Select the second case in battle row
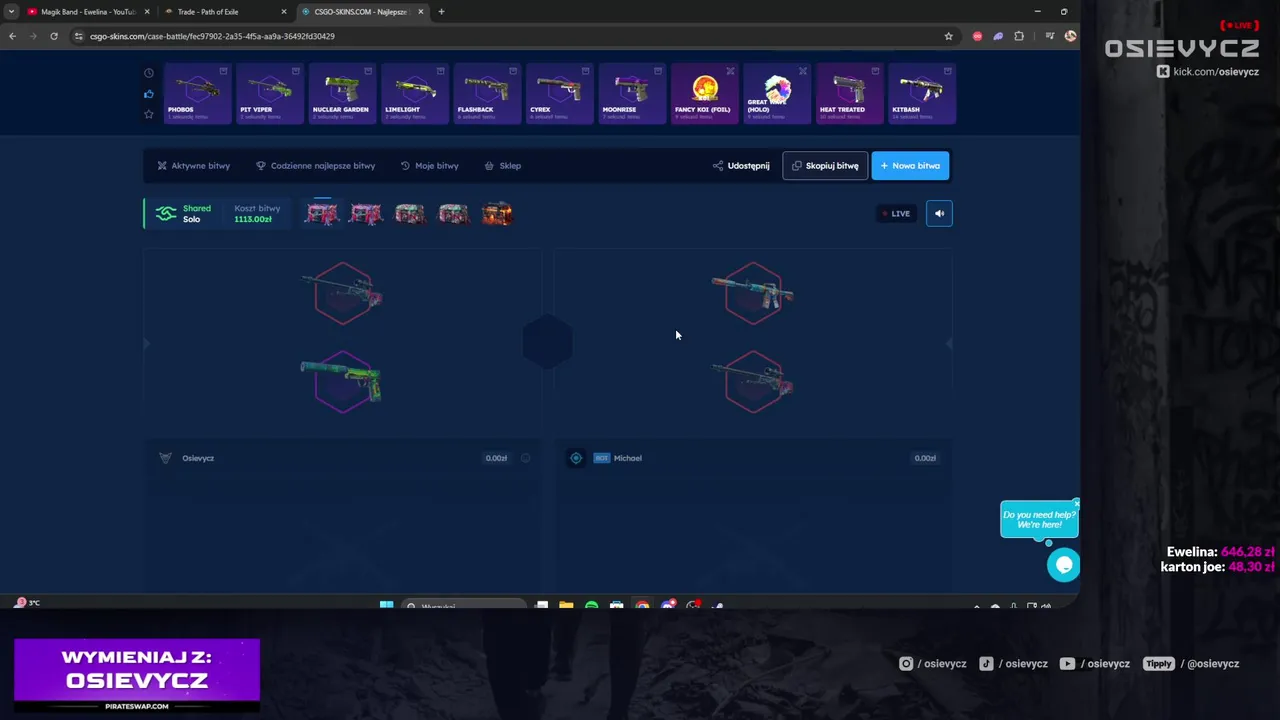 366,213
